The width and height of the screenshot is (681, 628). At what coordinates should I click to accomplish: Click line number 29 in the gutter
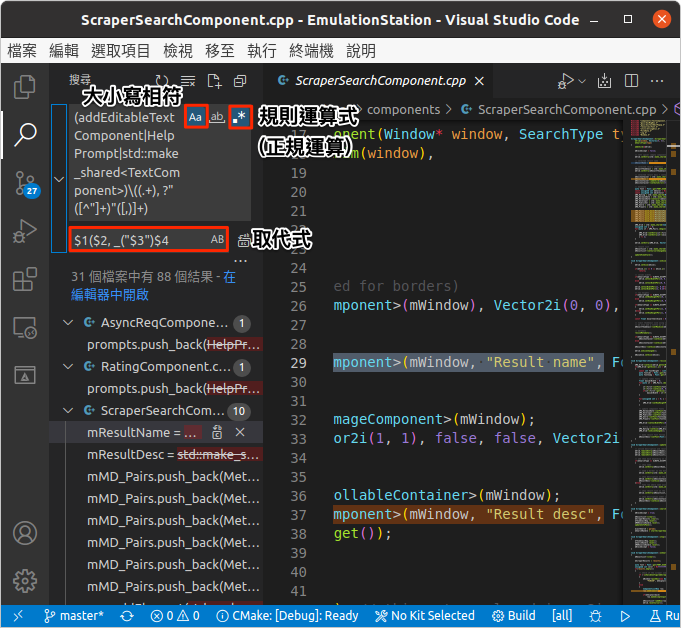[298, 363]
